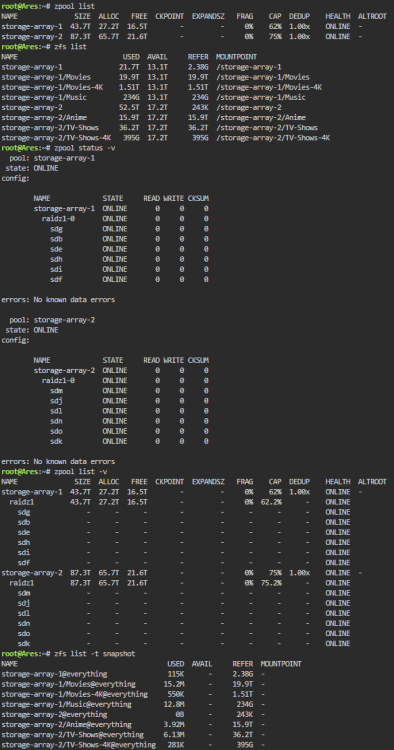
Task: Click the '6.13M' snapshot used value
Action: [174, 735]
